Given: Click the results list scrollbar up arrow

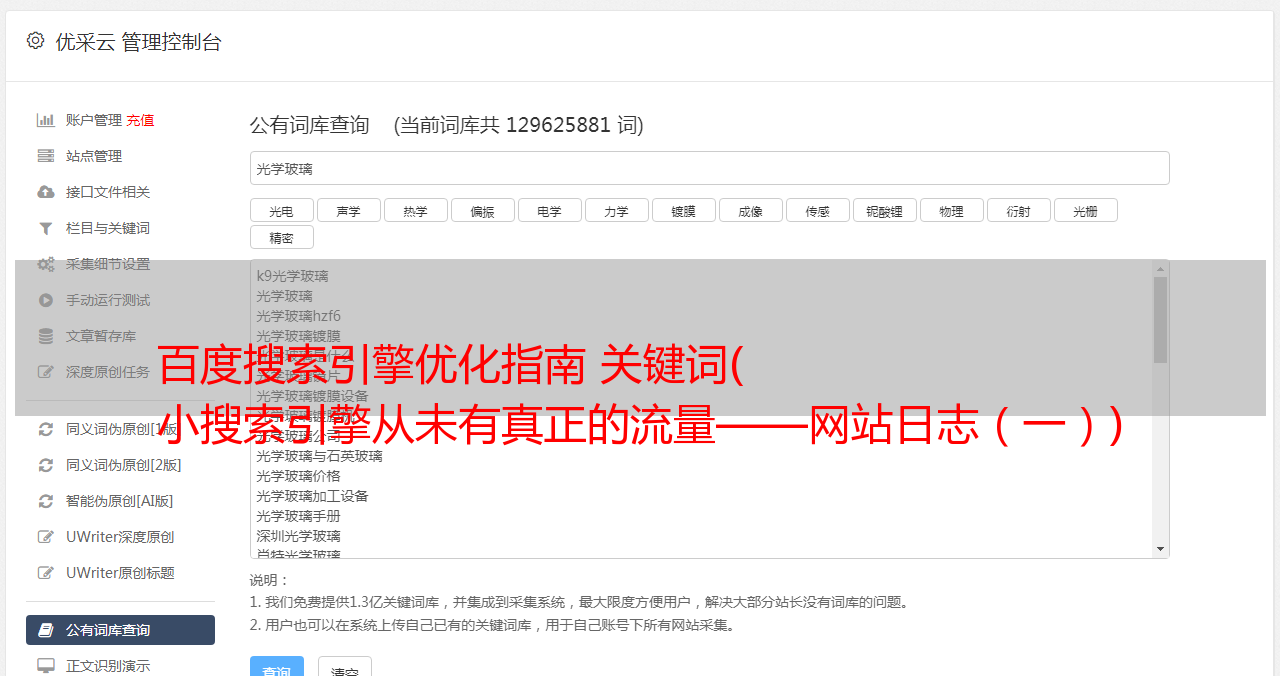Looking at the screenshot, I should [1160, 269].
